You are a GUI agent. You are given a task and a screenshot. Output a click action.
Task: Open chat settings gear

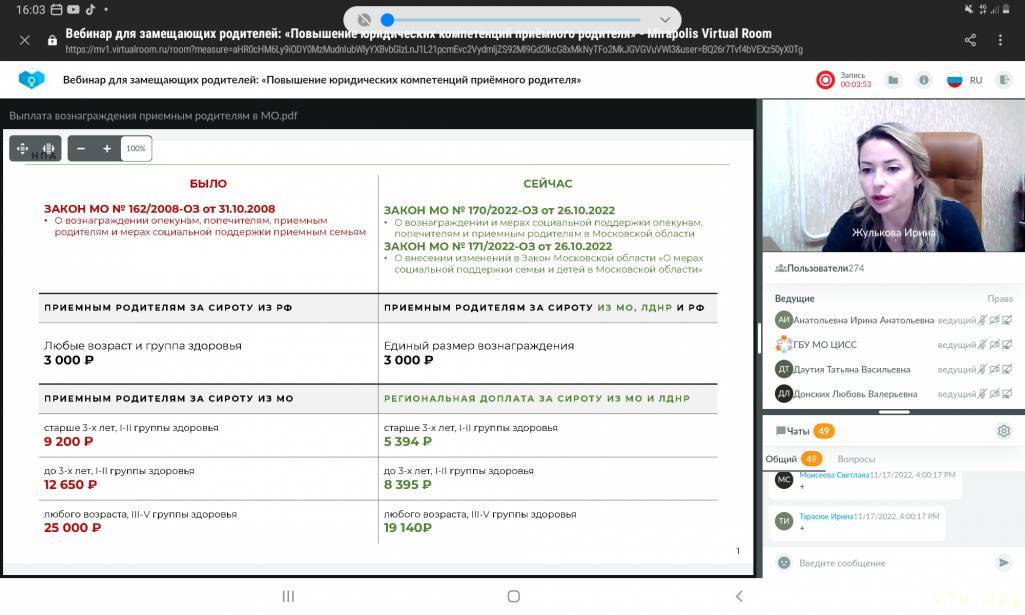point(1003,431)
